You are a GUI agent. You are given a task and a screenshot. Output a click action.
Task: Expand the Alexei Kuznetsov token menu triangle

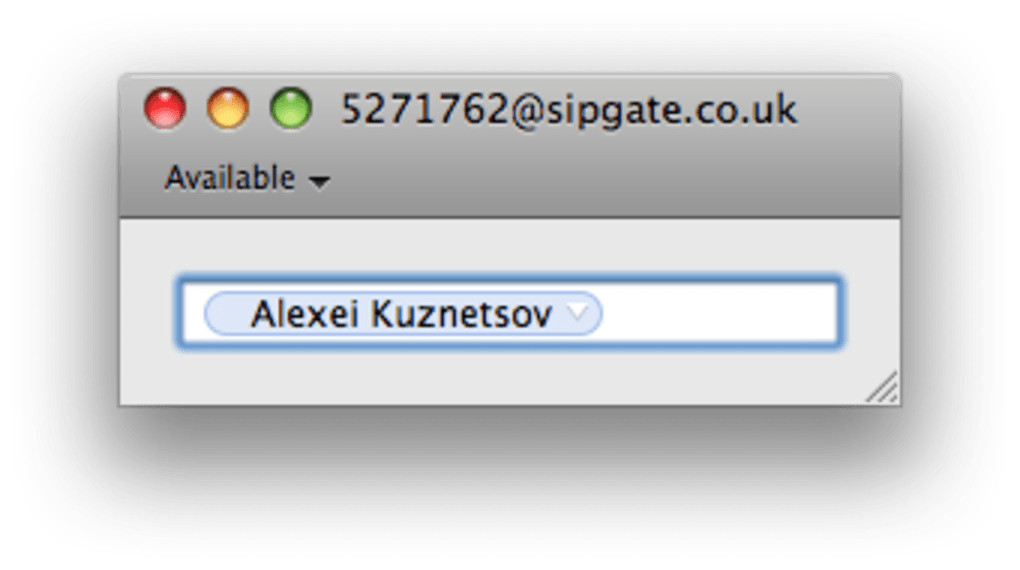tap(578, 313)
